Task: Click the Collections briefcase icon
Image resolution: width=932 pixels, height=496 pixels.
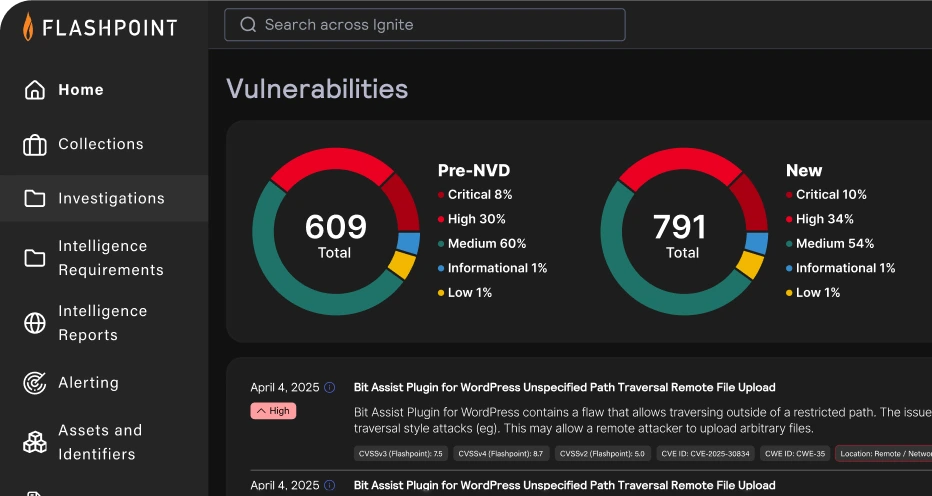Action: tap(34, 145)
